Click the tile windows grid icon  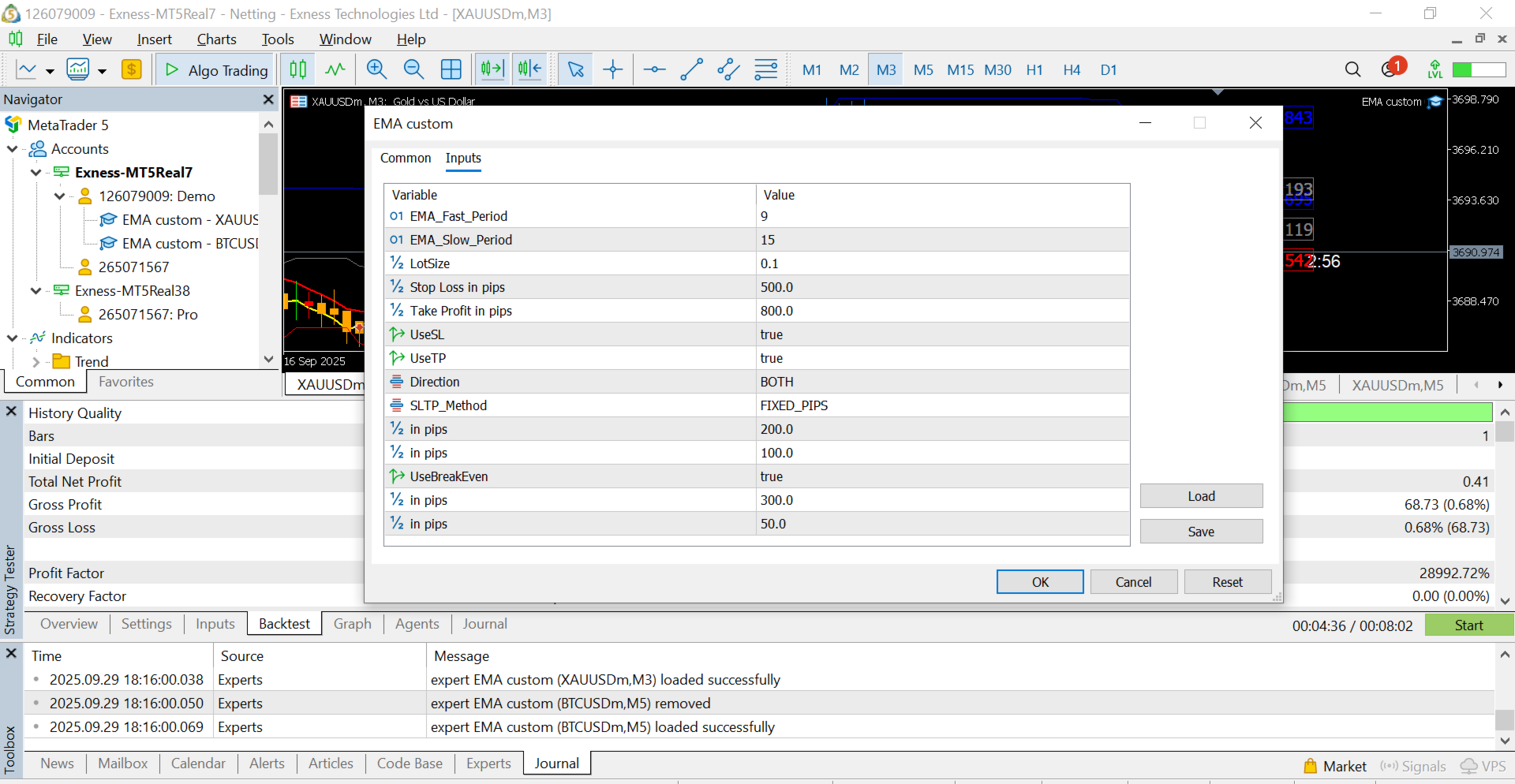pos(451,69)
